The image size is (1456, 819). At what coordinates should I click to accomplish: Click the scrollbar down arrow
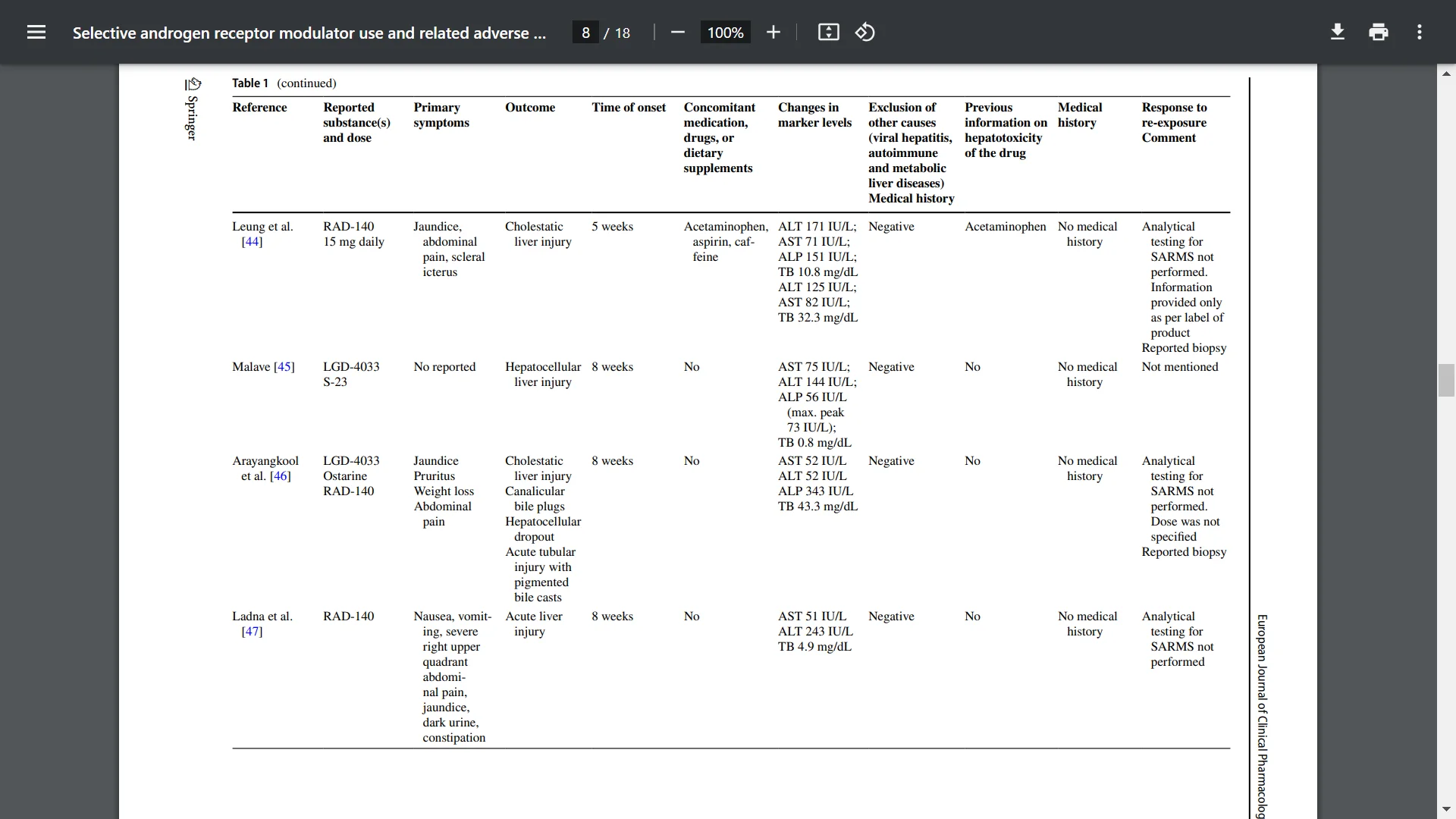pyautogui.click(x=1446, y=809)
